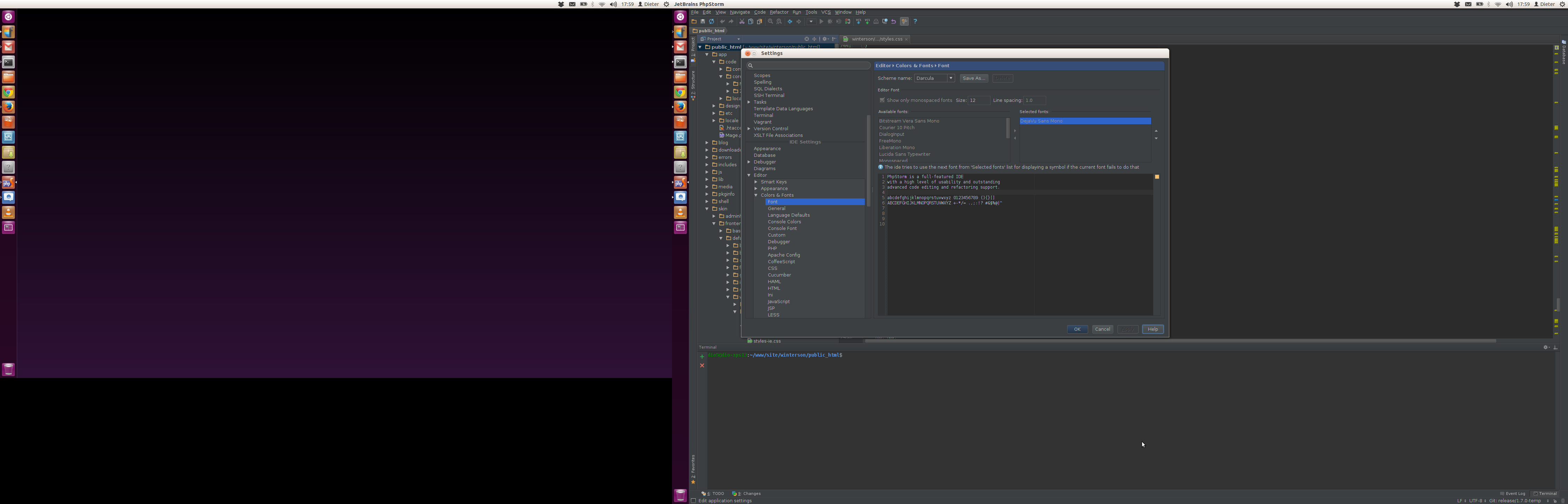
Task: Click the Redo toolbar icon
Action: coord(731,21)
